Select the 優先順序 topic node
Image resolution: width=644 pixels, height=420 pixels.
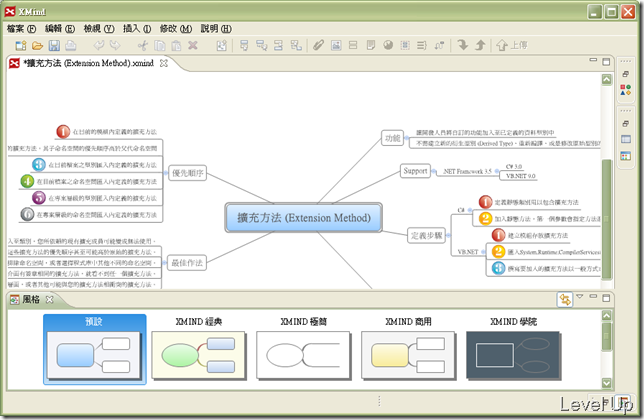click(188, 173)
